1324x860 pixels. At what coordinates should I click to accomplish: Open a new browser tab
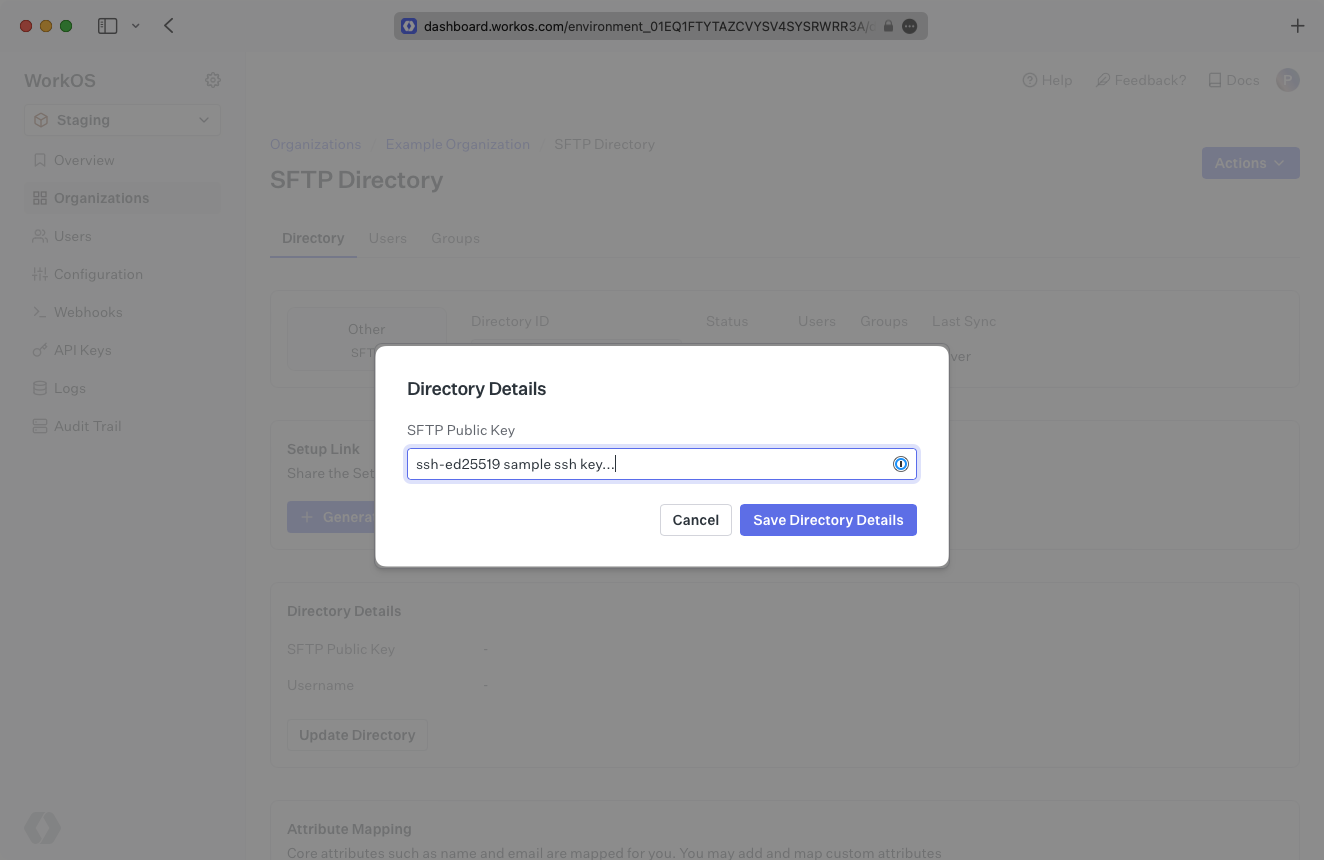[x=1297, y=26]
